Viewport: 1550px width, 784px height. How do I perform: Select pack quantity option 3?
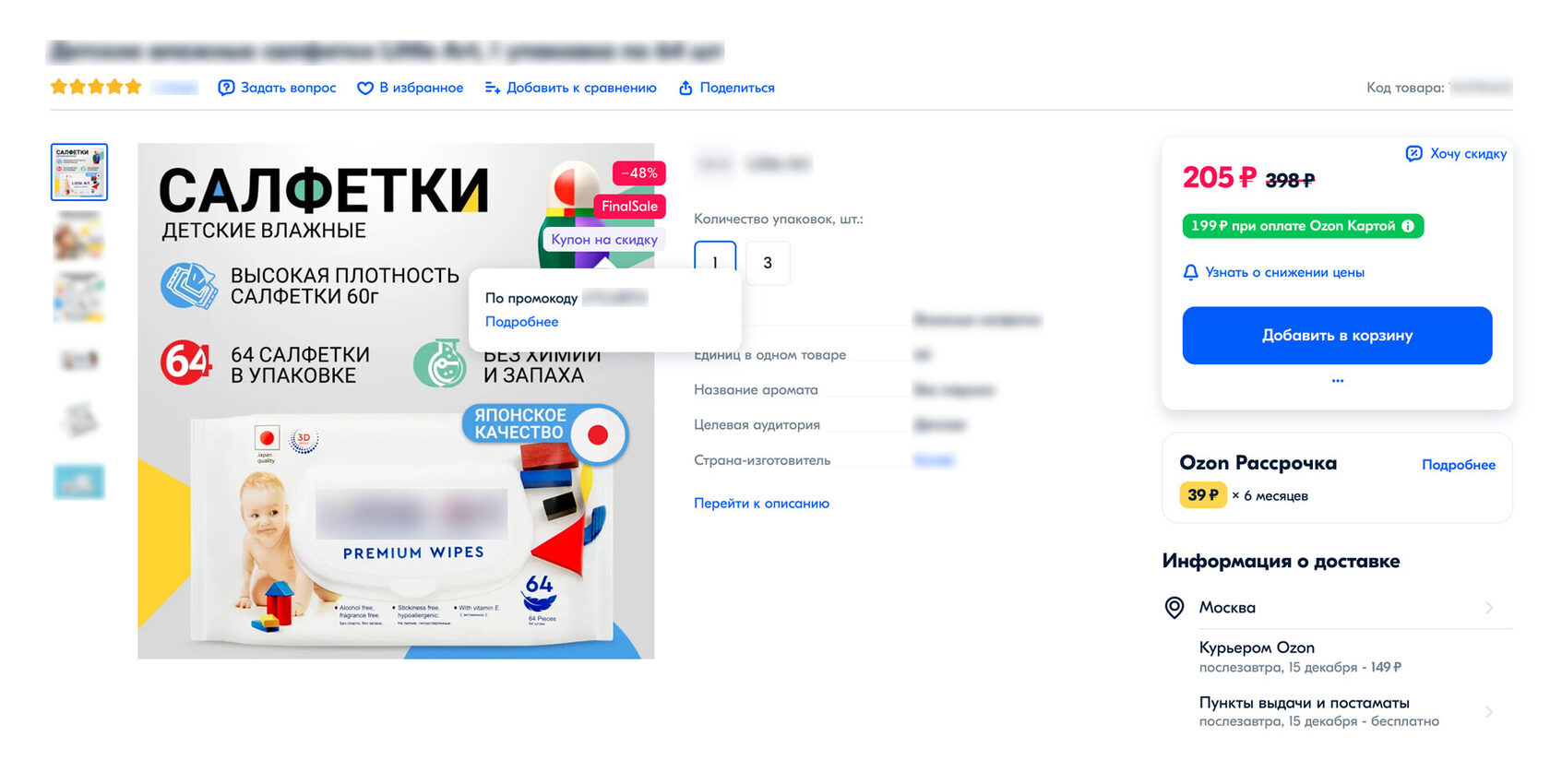768,263
